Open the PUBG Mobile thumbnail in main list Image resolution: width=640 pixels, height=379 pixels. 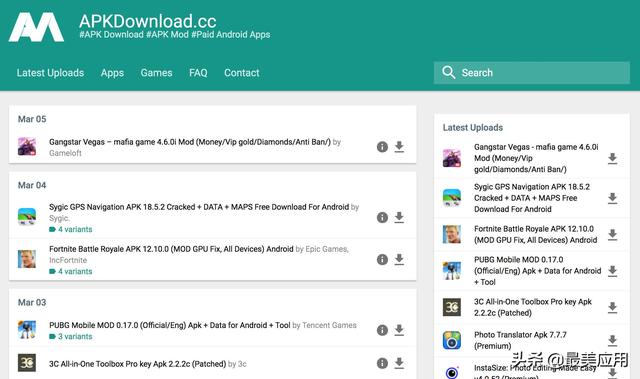[x=27, y=330]
